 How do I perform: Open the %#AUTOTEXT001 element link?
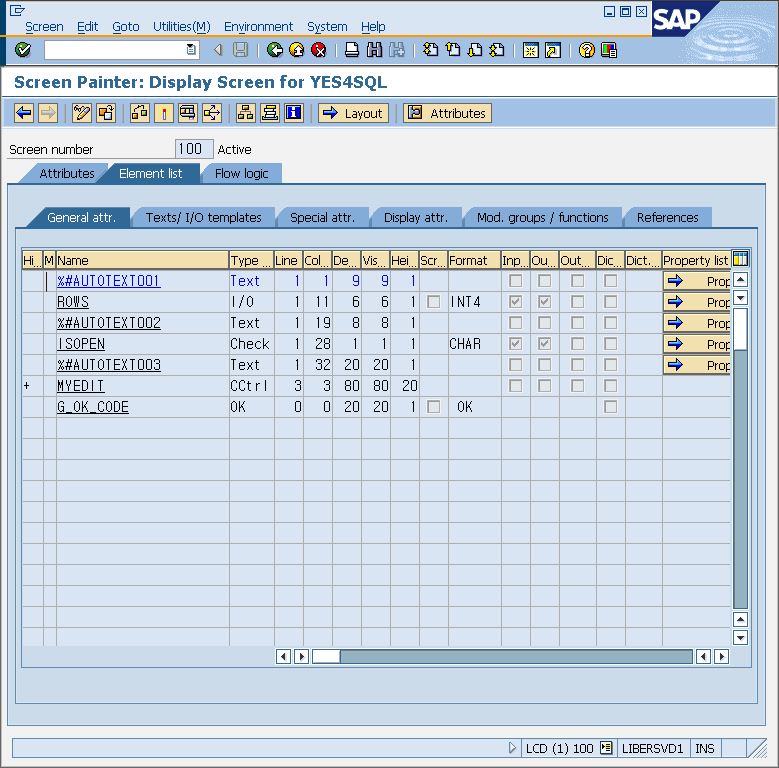[x=108, y=281]
